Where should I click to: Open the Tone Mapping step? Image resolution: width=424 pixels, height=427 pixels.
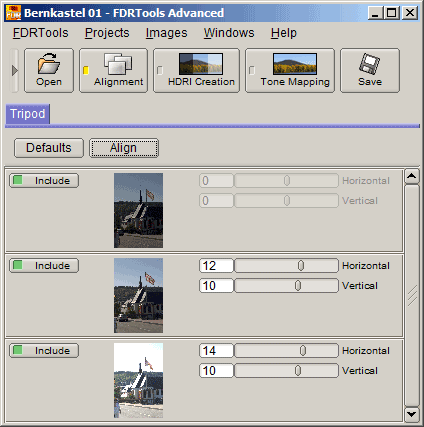290,70
